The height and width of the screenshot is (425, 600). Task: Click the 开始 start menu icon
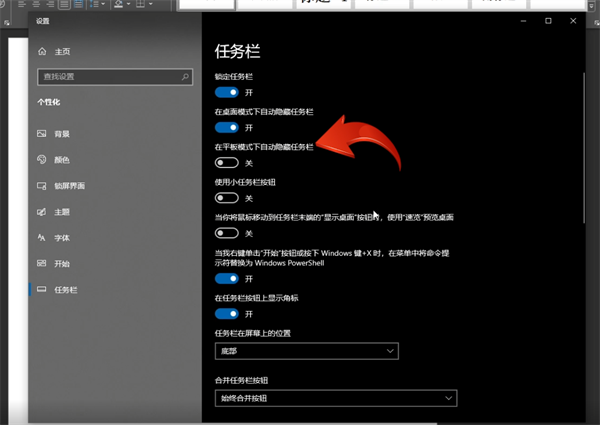coord(41,263)
